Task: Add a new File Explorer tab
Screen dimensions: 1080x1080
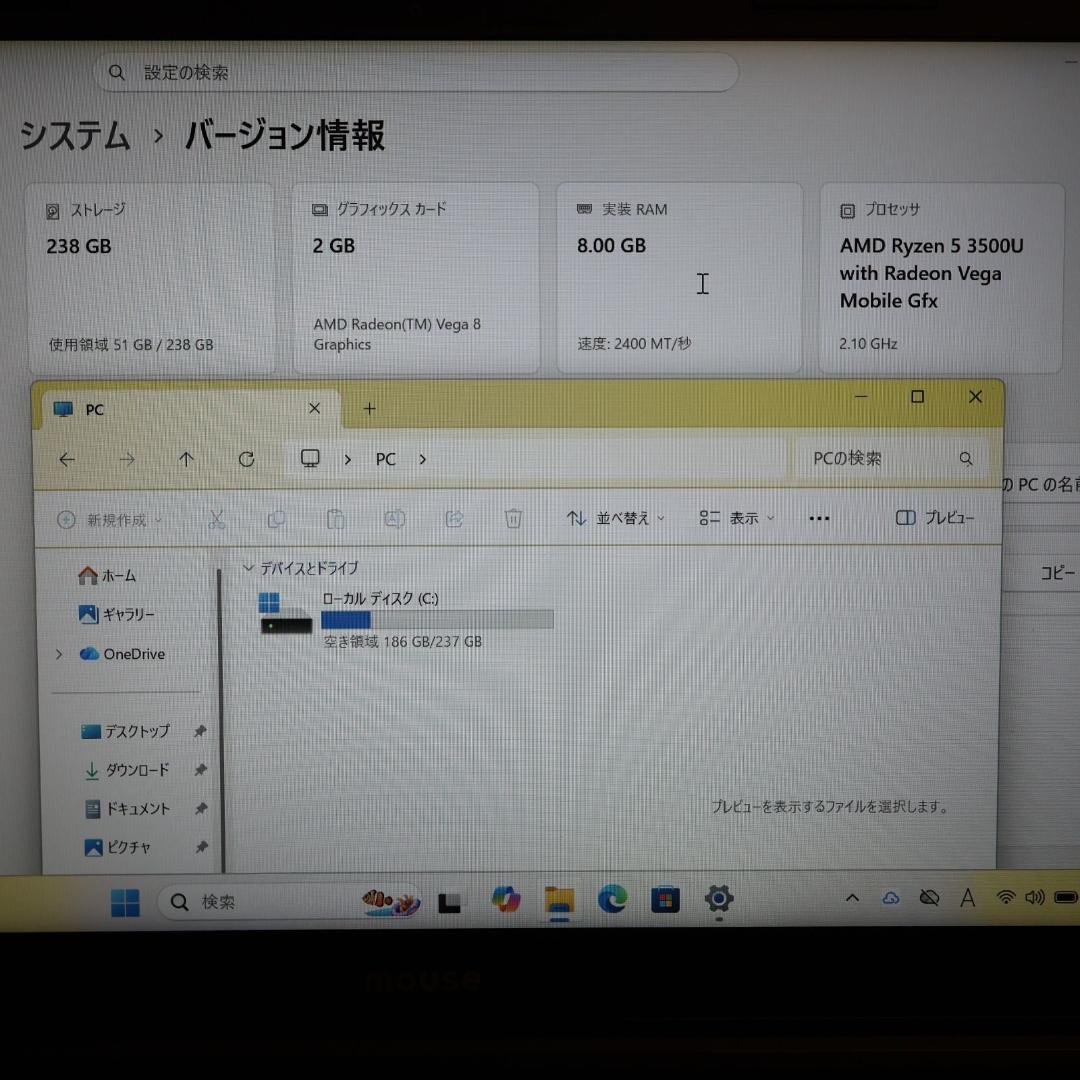Action: [369, 408]
